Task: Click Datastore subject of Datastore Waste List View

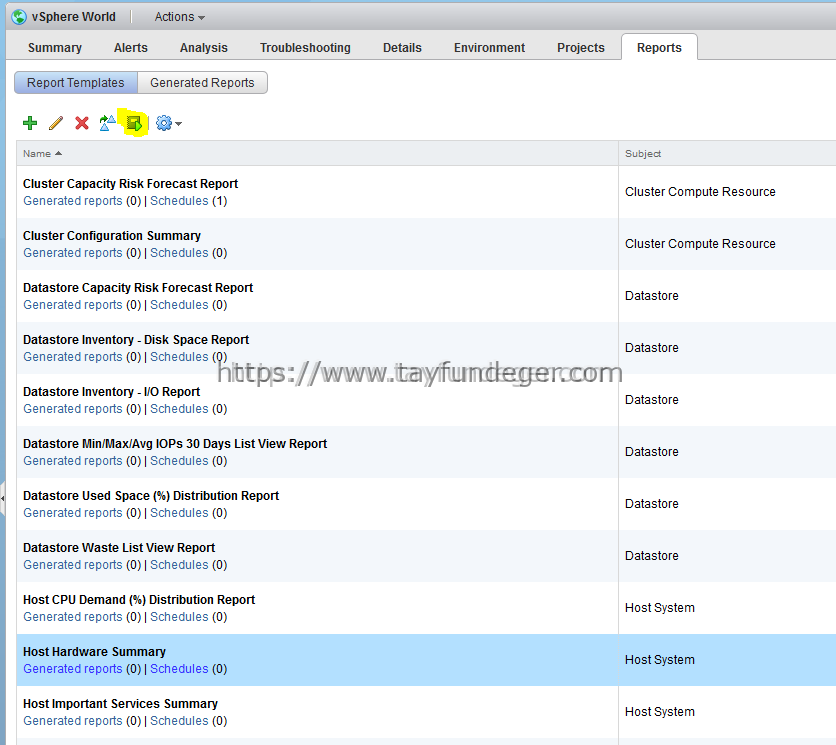Action: tap(652, 556)
